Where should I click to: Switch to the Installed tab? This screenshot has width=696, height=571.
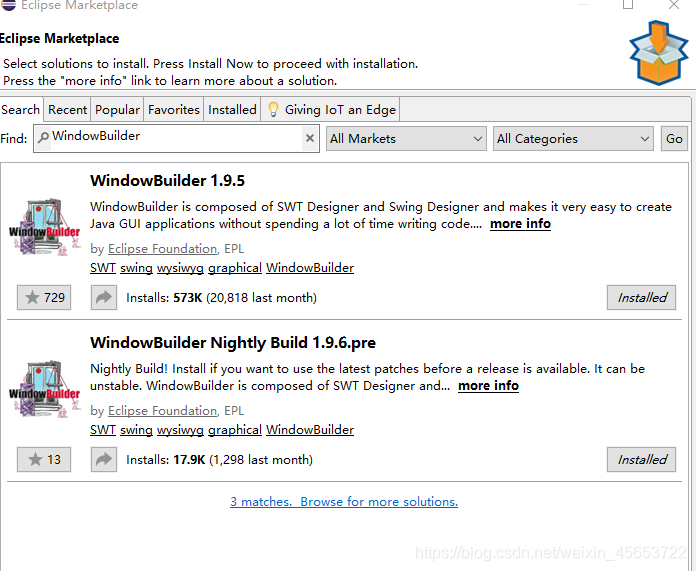232,109
